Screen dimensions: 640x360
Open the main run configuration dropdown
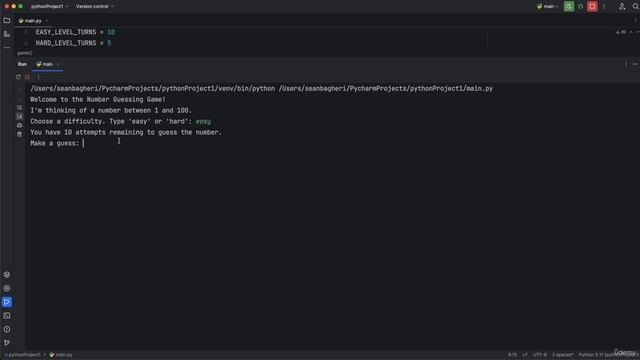[547, 6]
